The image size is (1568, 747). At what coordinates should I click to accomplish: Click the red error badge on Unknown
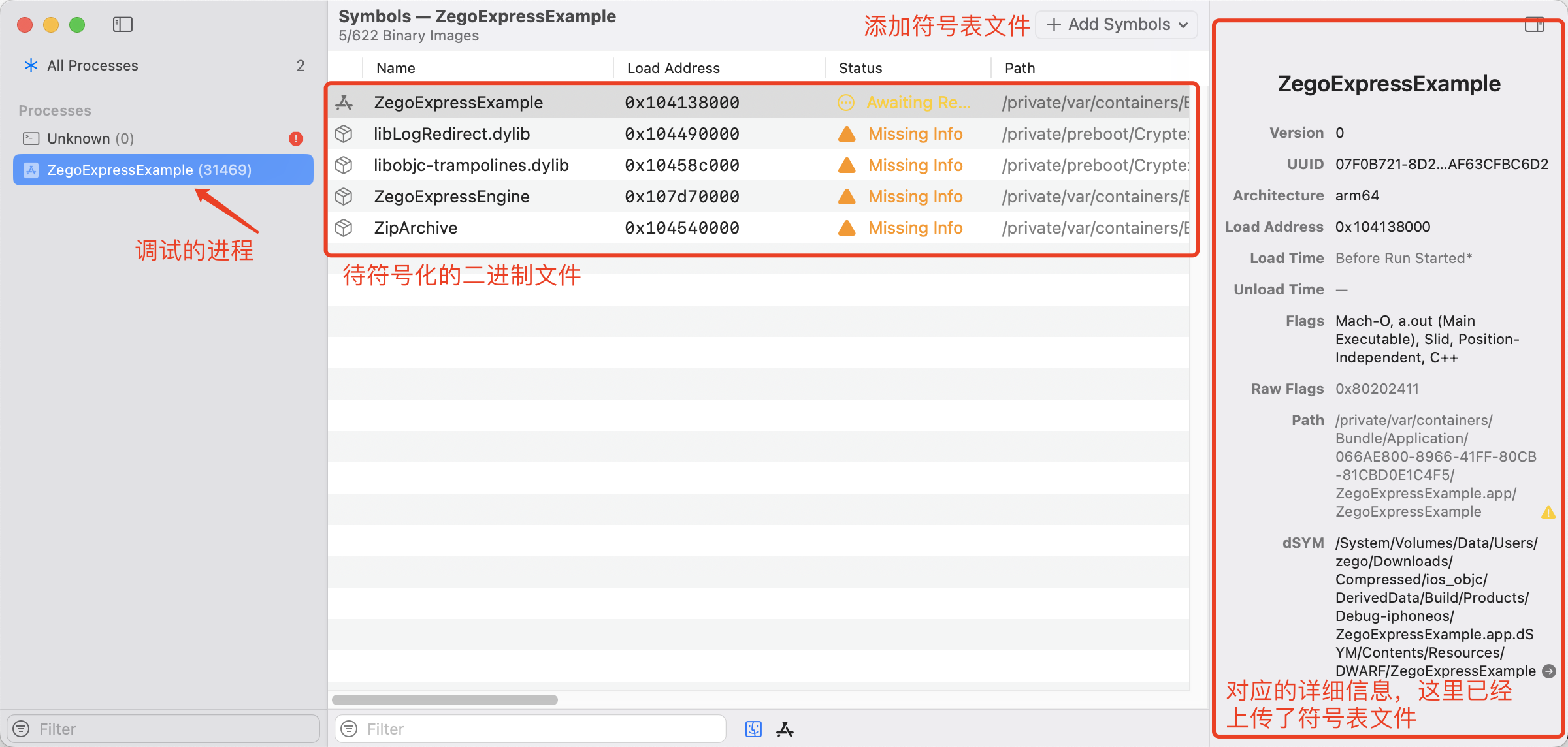[x=296, y=138]
